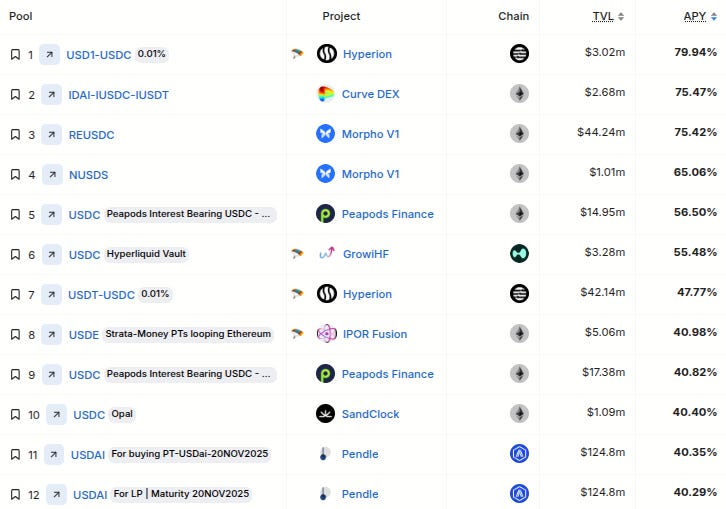The height and width of the screenshot is (509, 726).
Task: Click the airdrop parachute icon beside GrowiHF
Action: click(297, 254)
